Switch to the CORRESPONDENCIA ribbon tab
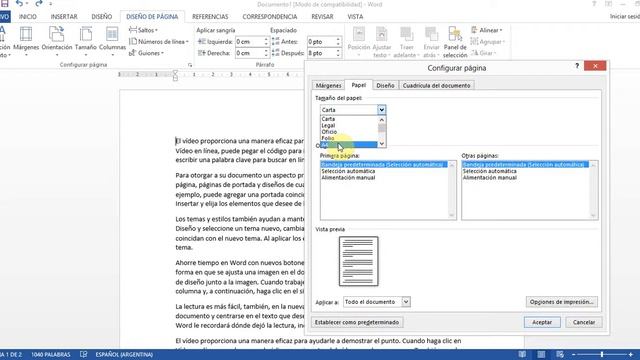 270,17
